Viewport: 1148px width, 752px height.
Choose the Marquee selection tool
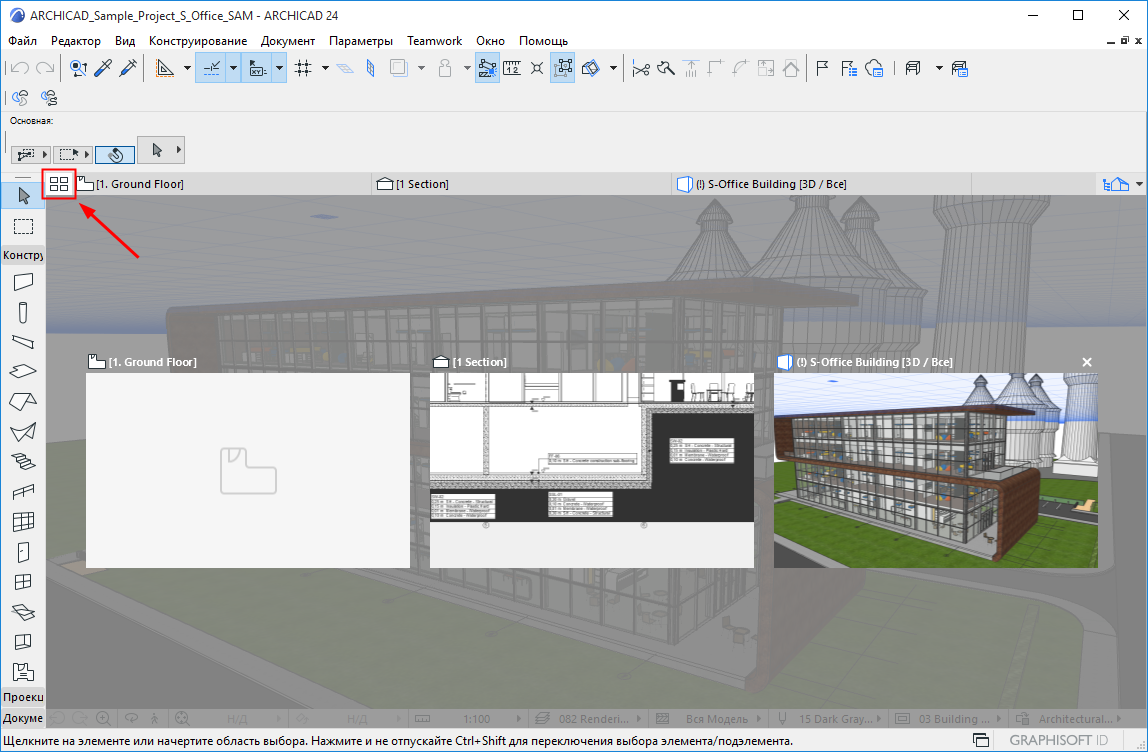tap(23, 226)
